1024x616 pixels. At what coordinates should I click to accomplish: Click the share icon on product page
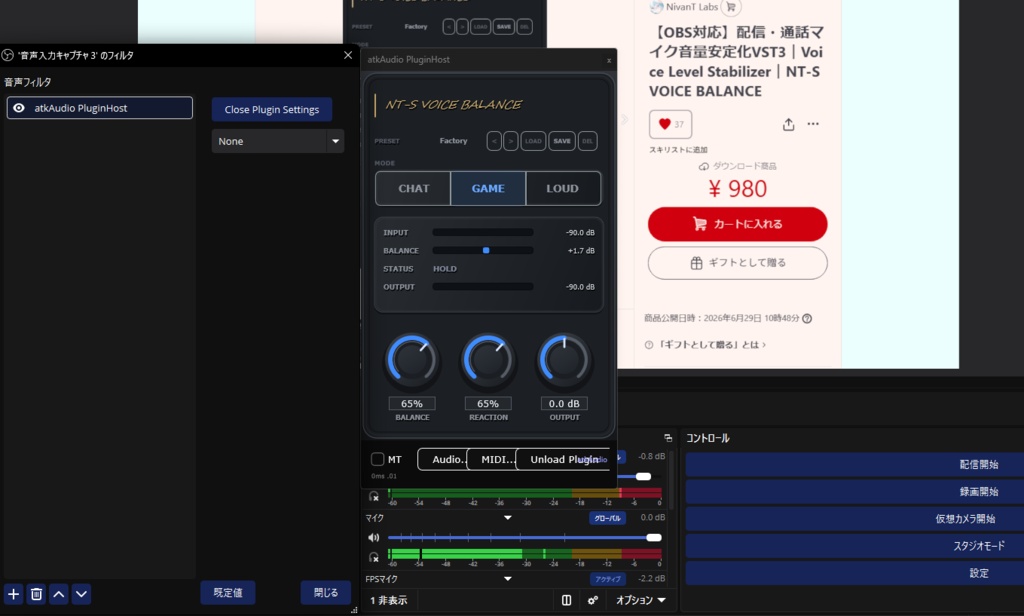click(788, 124)
